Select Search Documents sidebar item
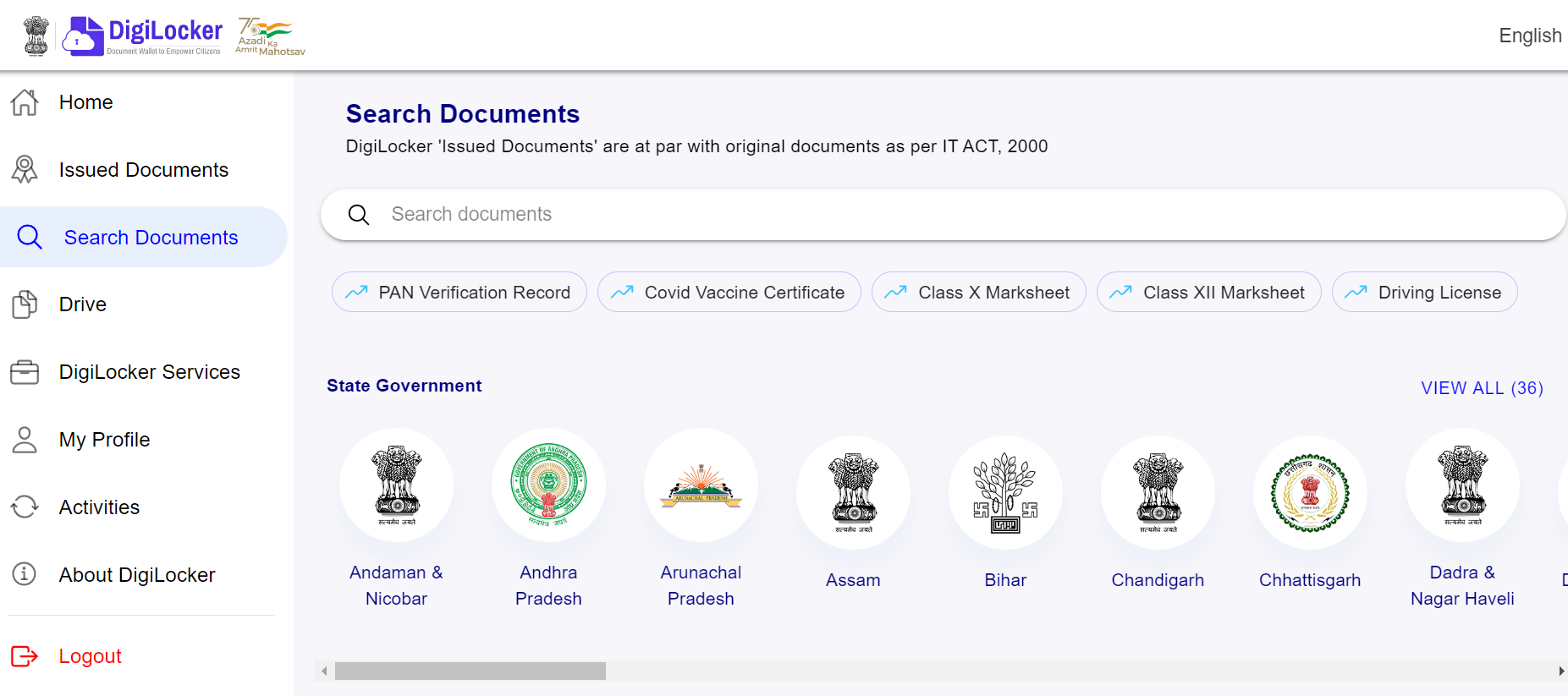The image size is (1568, 696). click(144, 238)
